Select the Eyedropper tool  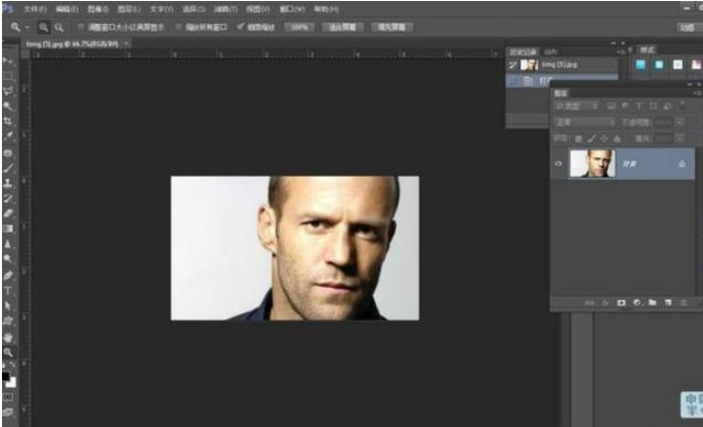[8, 137]
